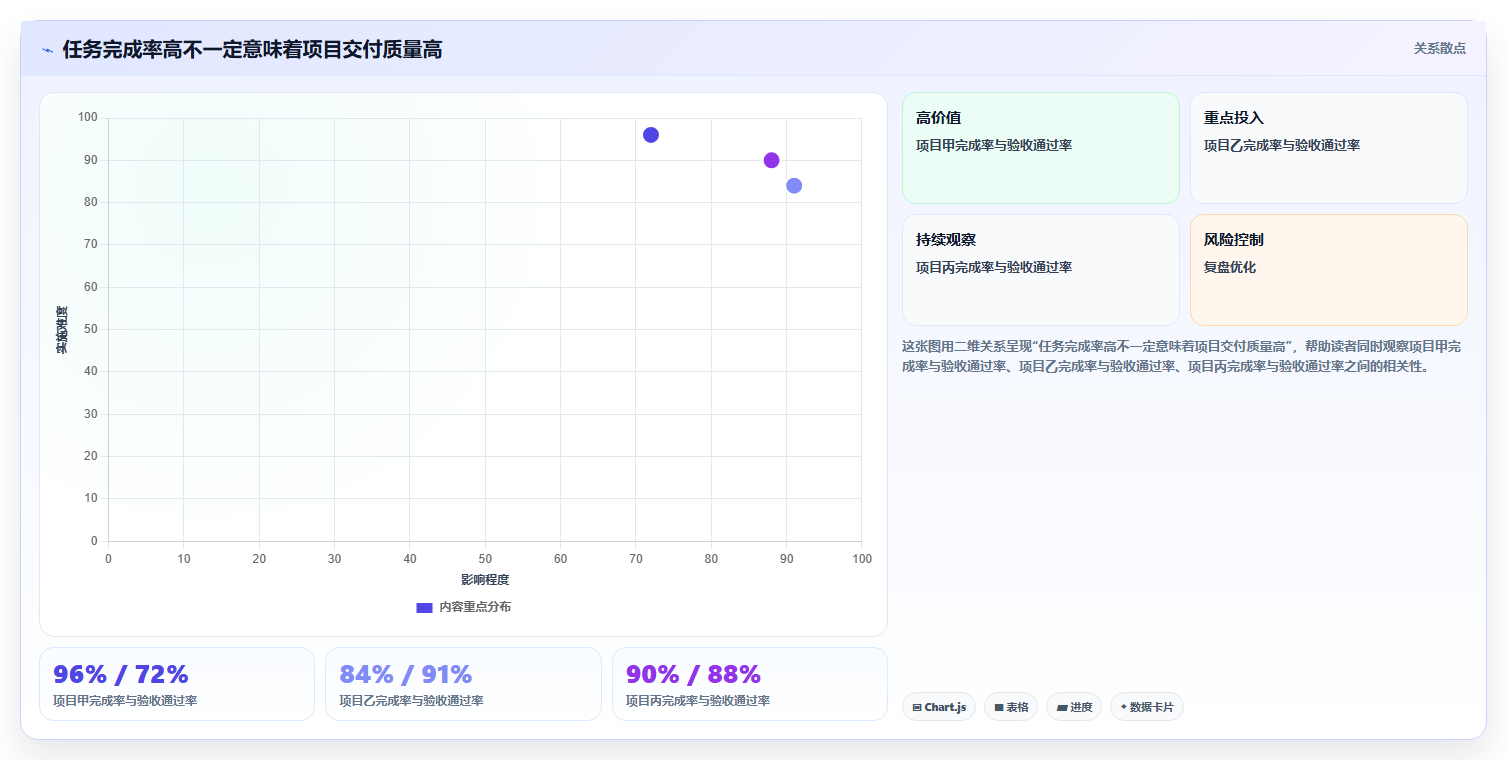
Task: Click the description paragraph starting 这张图用二维关系
Action: pos(1182,356)
